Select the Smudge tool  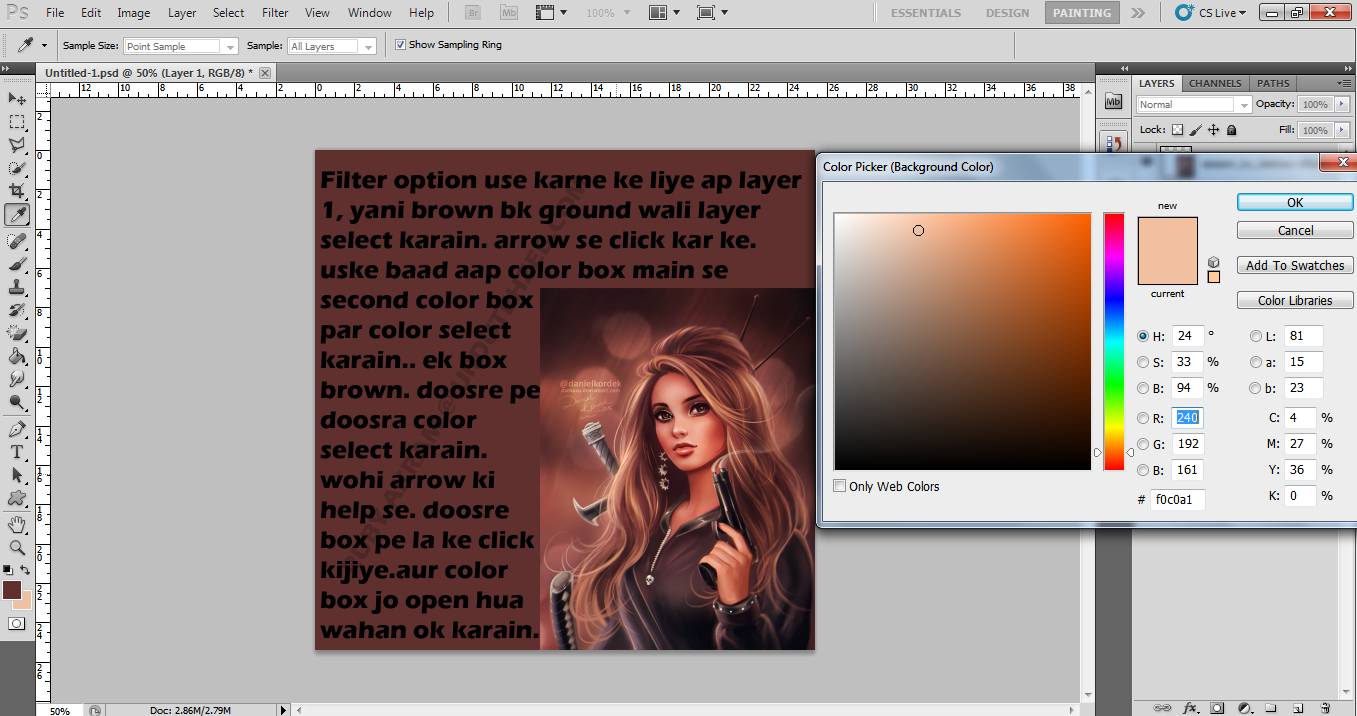tap(17, 379)
